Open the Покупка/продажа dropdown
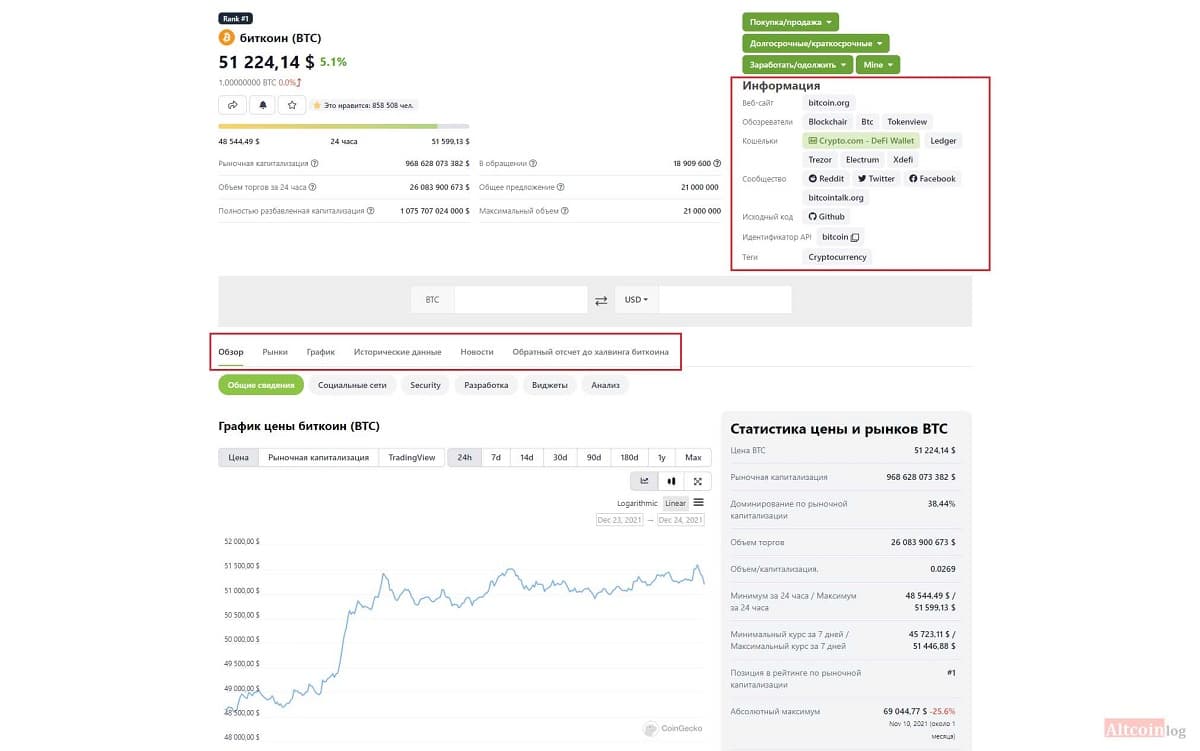Image resolution: width=1200 pixels, height=751 pixels. (790, 22)
